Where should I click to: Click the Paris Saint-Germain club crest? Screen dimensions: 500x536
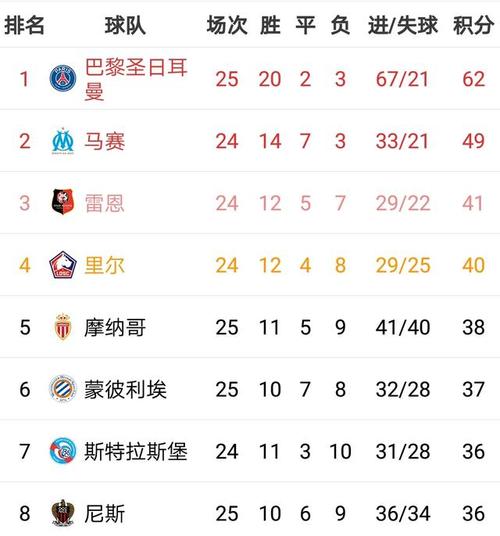tap(63, 79)
